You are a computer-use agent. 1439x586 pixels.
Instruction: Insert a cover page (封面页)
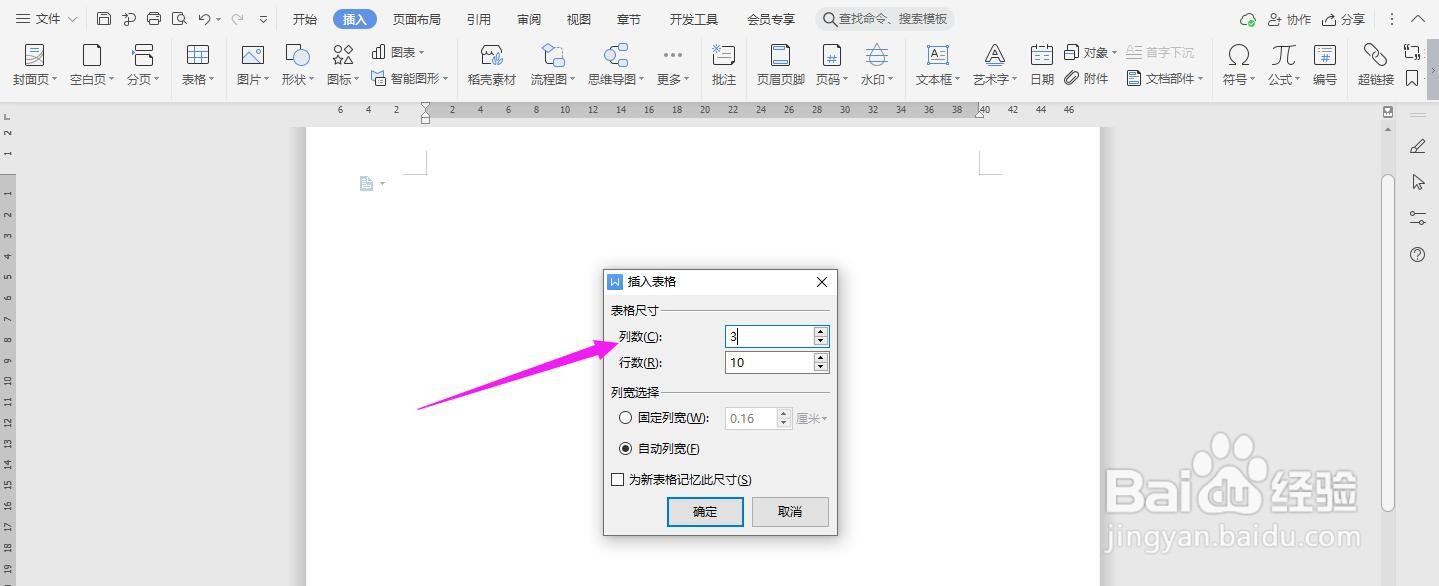[x=34, y=65]
